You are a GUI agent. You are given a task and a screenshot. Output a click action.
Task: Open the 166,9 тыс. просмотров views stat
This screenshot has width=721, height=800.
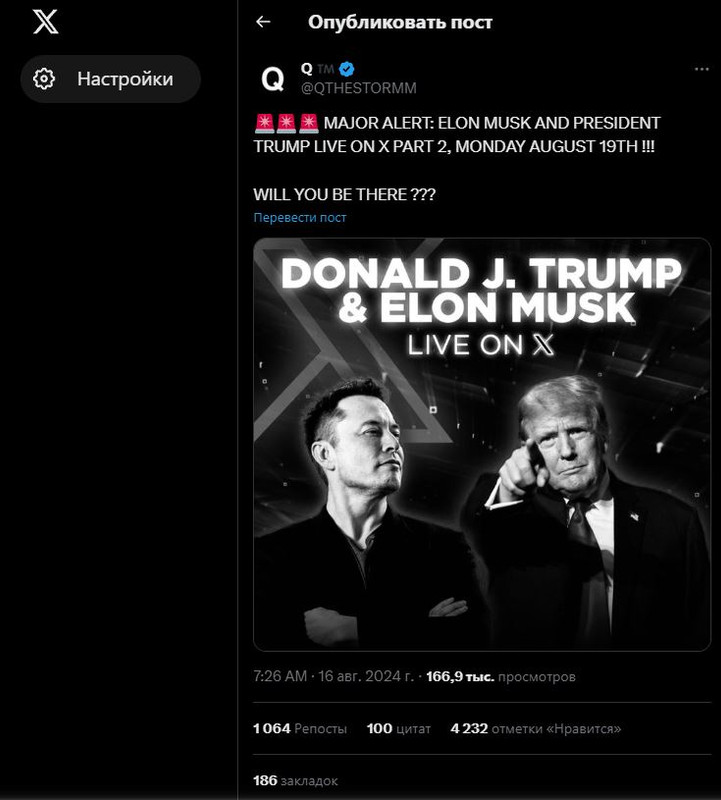click(x=501, y=677)
